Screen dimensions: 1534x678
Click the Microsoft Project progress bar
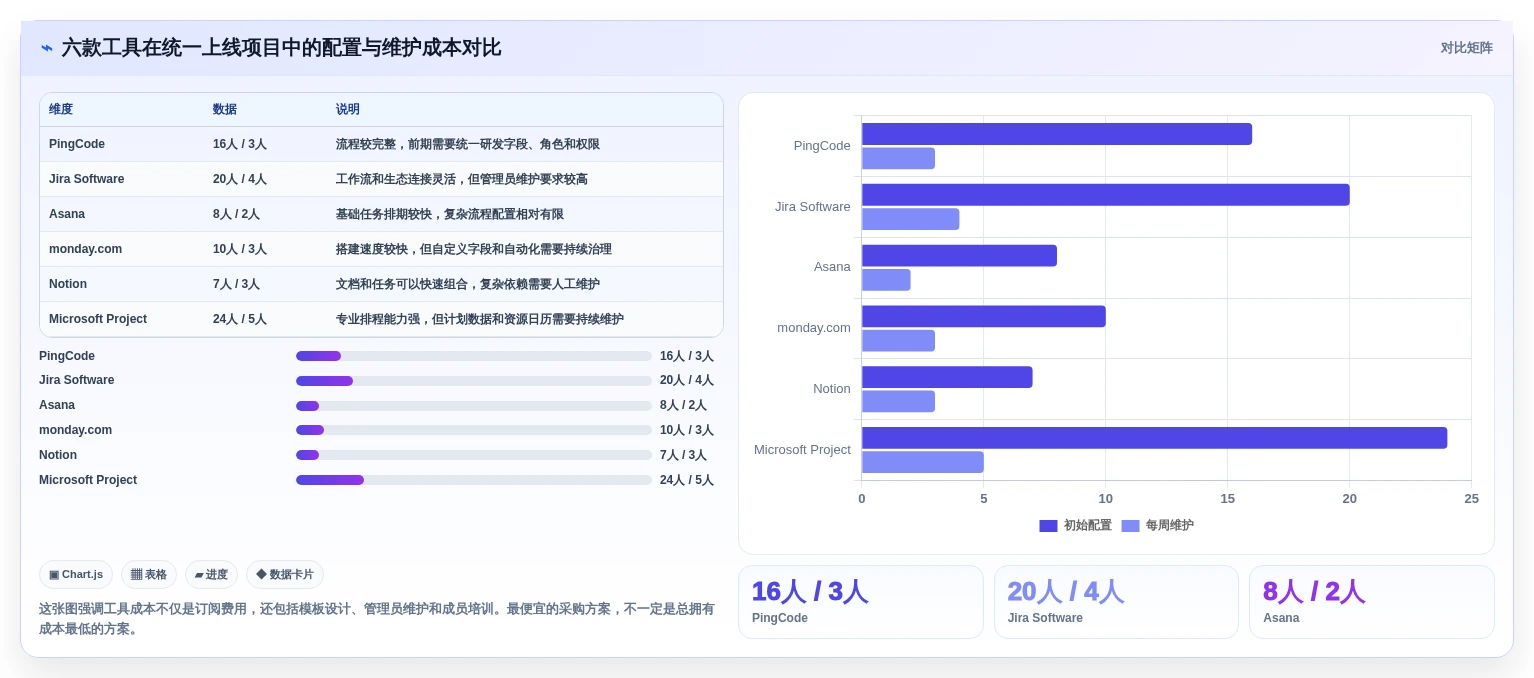click(x=474, y=480)
